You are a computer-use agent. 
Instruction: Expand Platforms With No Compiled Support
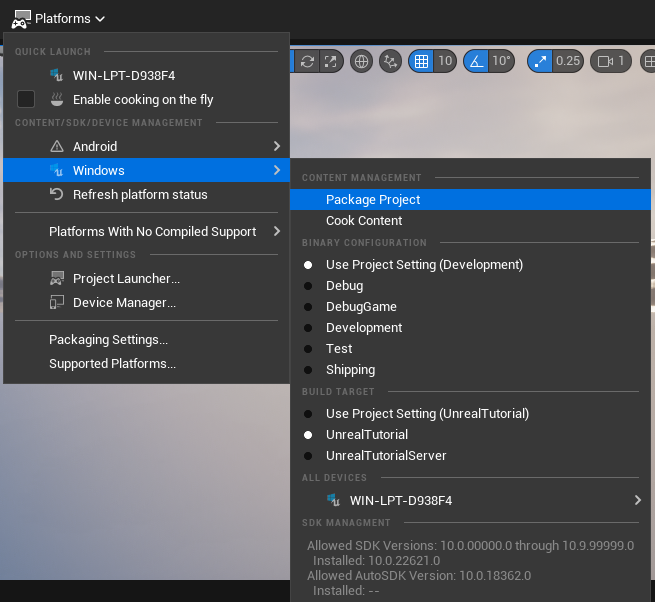coord(152,232)
